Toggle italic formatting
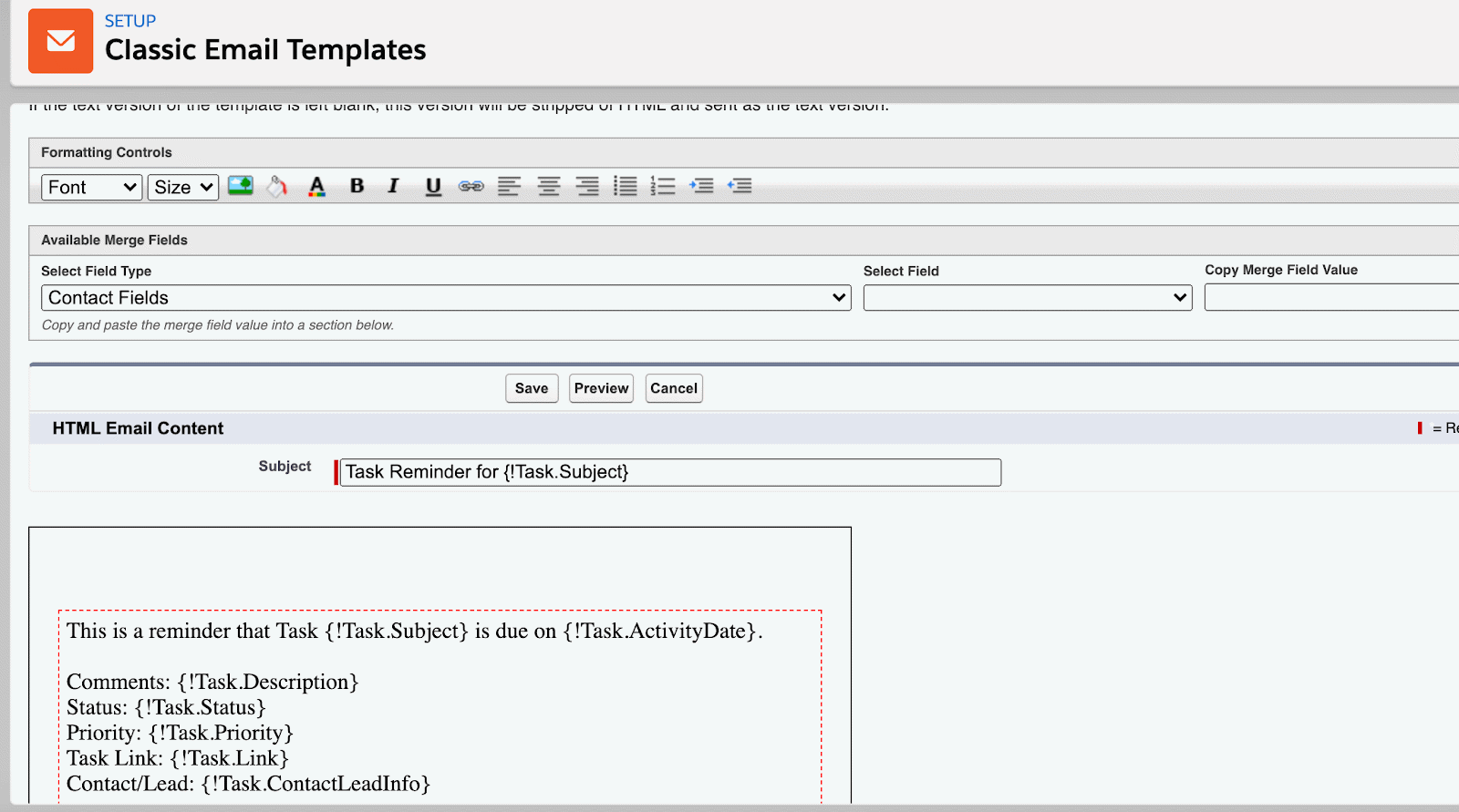The height and width of the screenshot is (812, 1459). pyautogui.click(x=394, y=186)
